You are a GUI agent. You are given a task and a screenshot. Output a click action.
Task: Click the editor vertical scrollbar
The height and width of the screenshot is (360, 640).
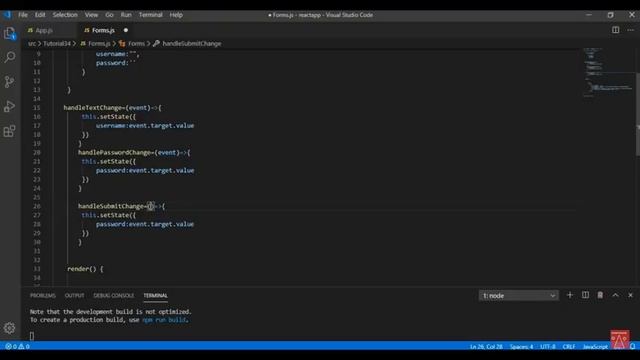pos(638,114)
